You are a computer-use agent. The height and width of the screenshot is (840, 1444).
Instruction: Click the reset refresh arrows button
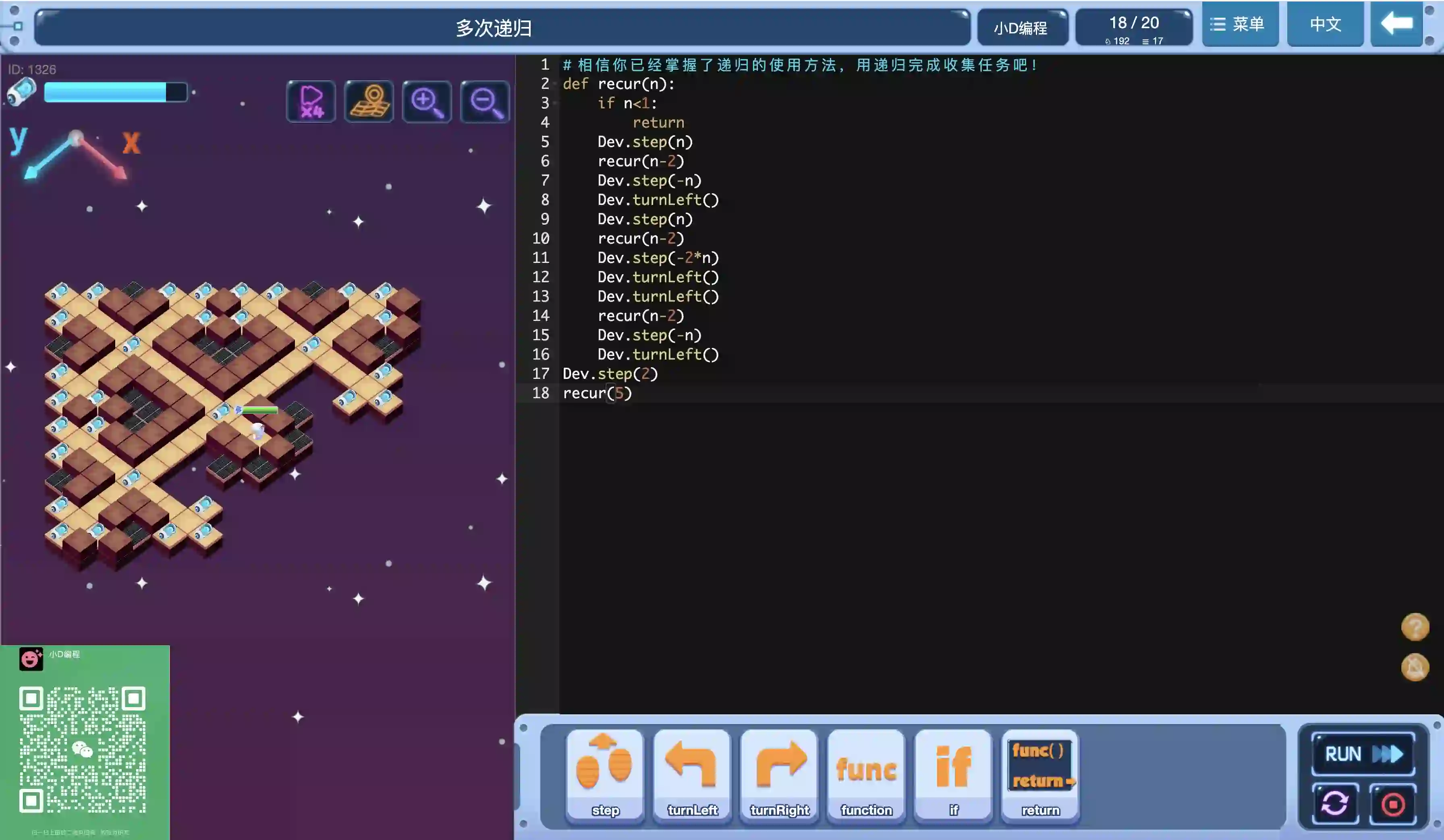tap(1335, 803)
